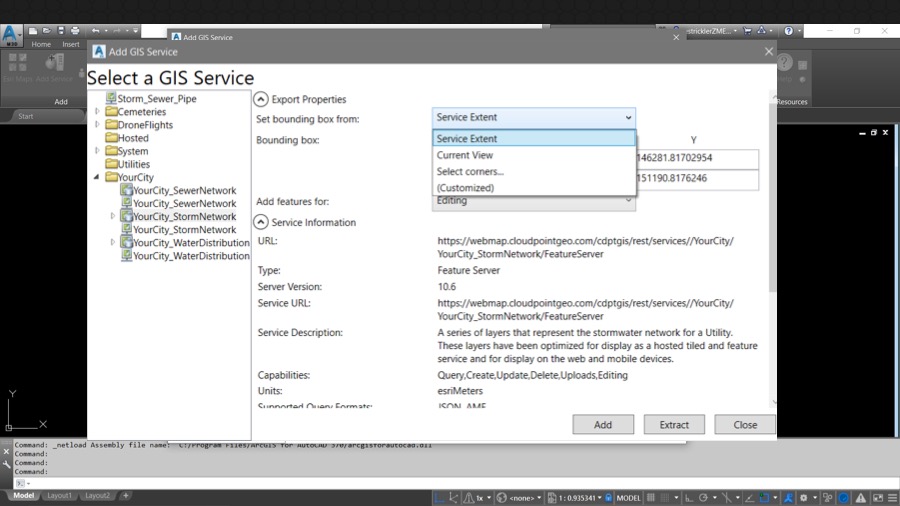Click the blue circular icon in status bar

click(x=843, y=498)
